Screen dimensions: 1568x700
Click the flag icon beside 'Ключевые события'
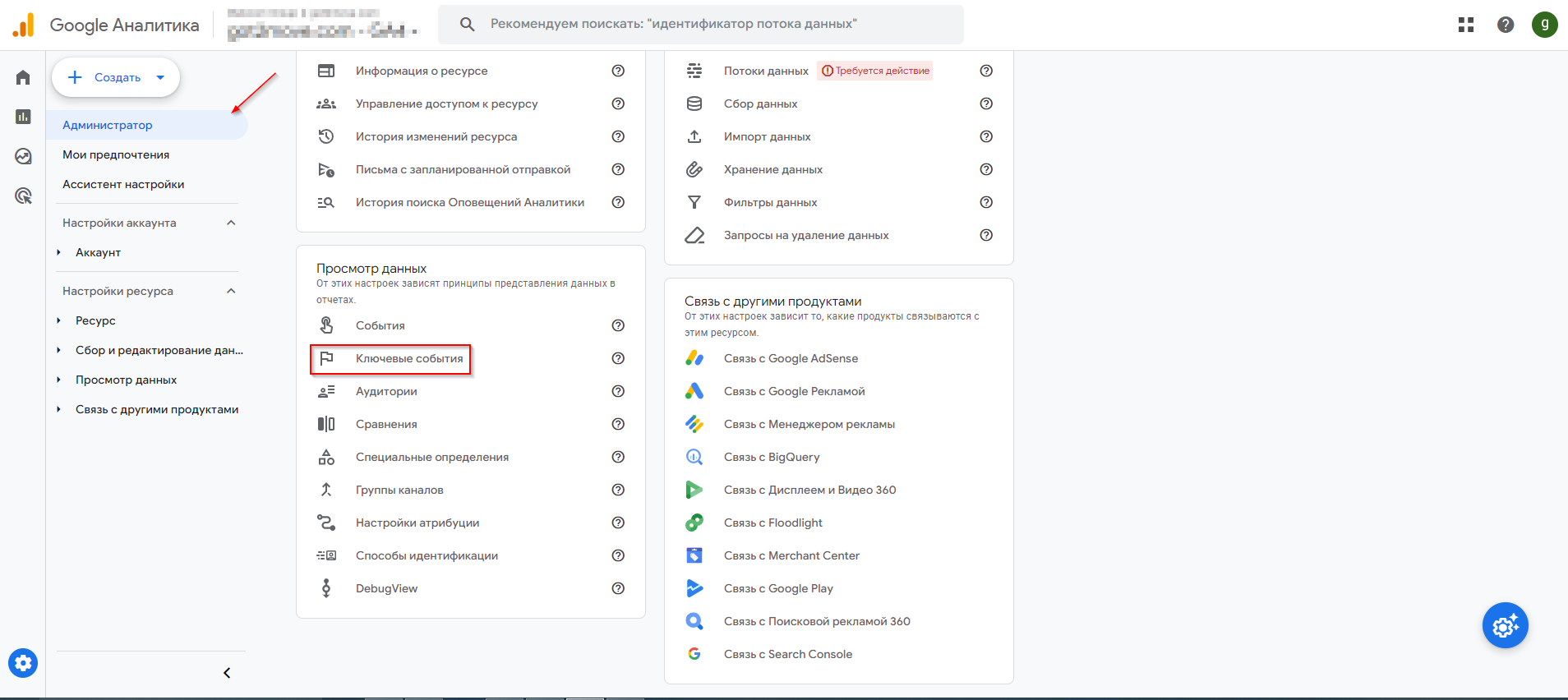point(326,358)
